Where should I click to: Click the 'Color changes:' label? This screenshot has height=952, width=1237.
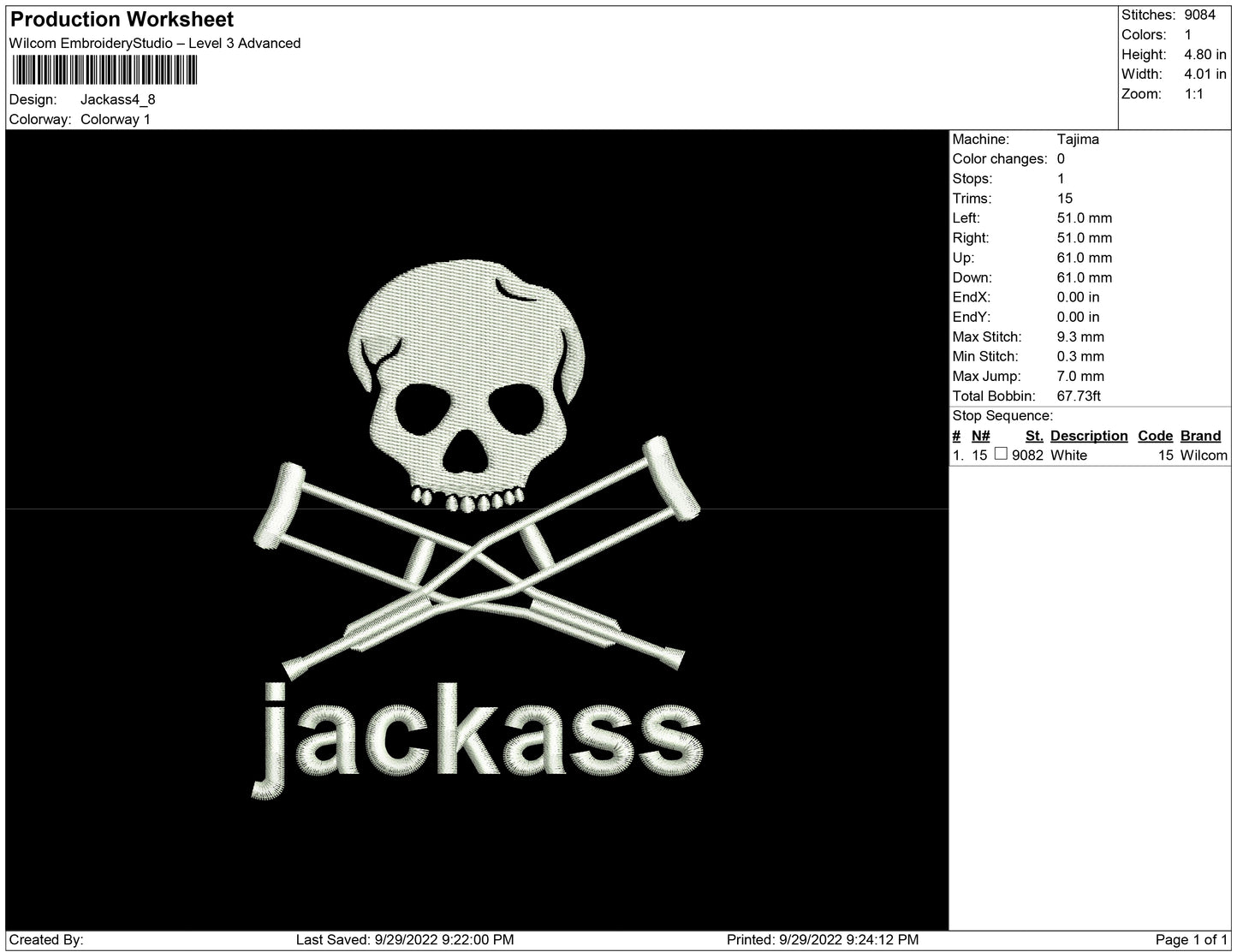click(x=1000, y=158)
